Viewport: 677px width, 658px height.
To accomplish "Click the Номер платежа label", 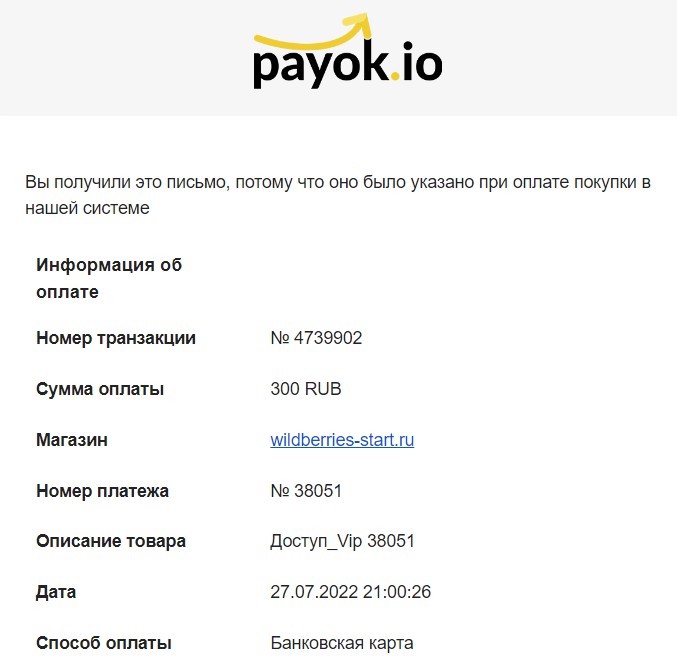I will pyautogui.click(x=102, y=491).
